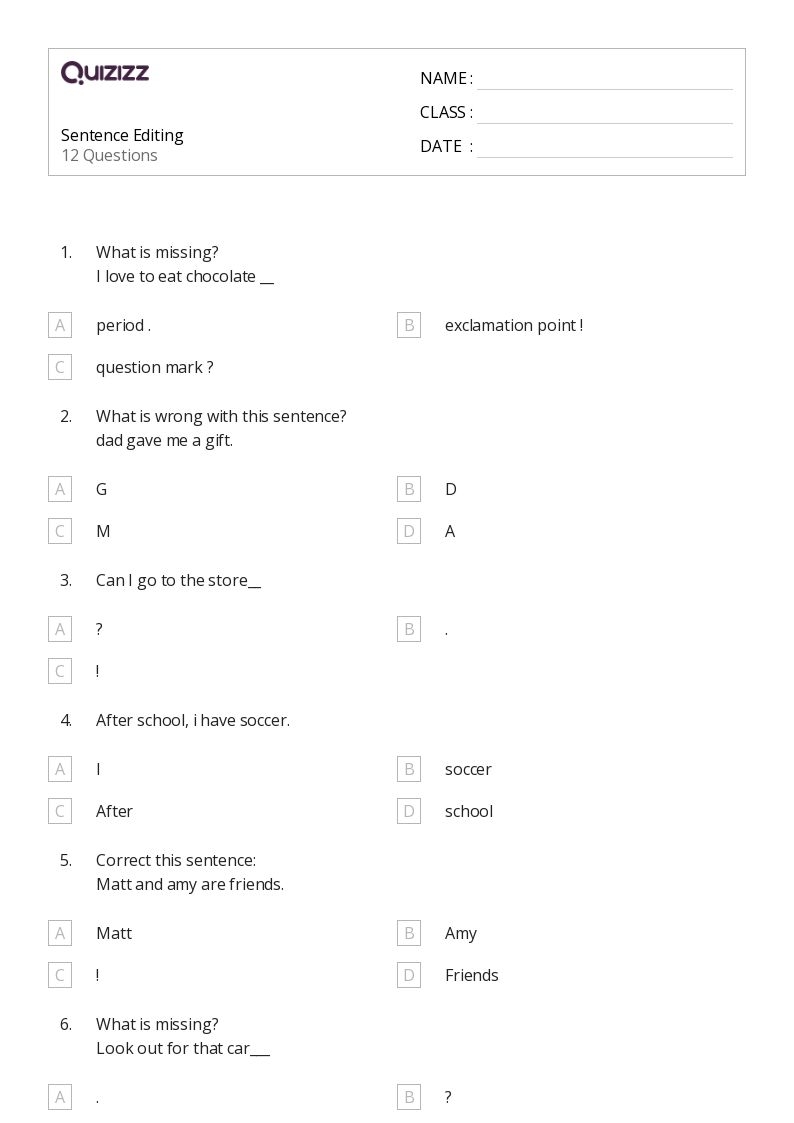Viewport: 794px width, 1123px height.
Task: Select answer box A for 'period .'
Action: 60,325
